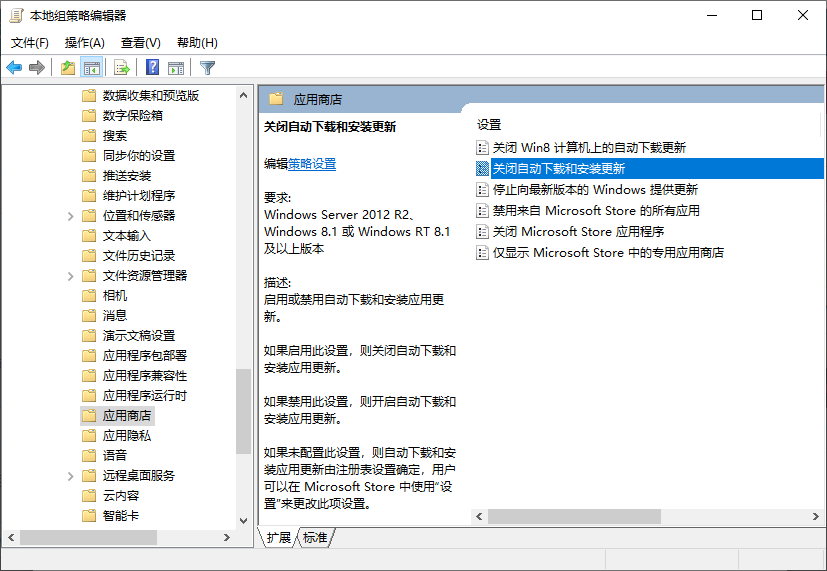Screen dimensions: 827x571
Task: Open the 帮助(H) menu
Action: [x=197, y=43]
